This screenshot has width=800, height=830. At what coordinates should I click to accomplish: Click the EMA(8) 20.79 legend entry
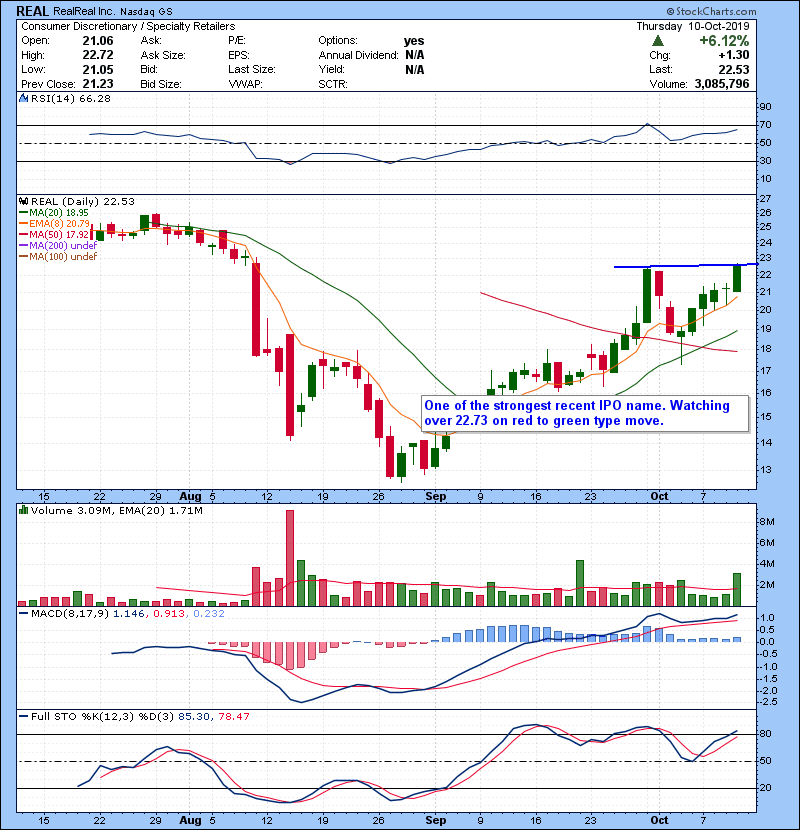(x=55, y=224)
